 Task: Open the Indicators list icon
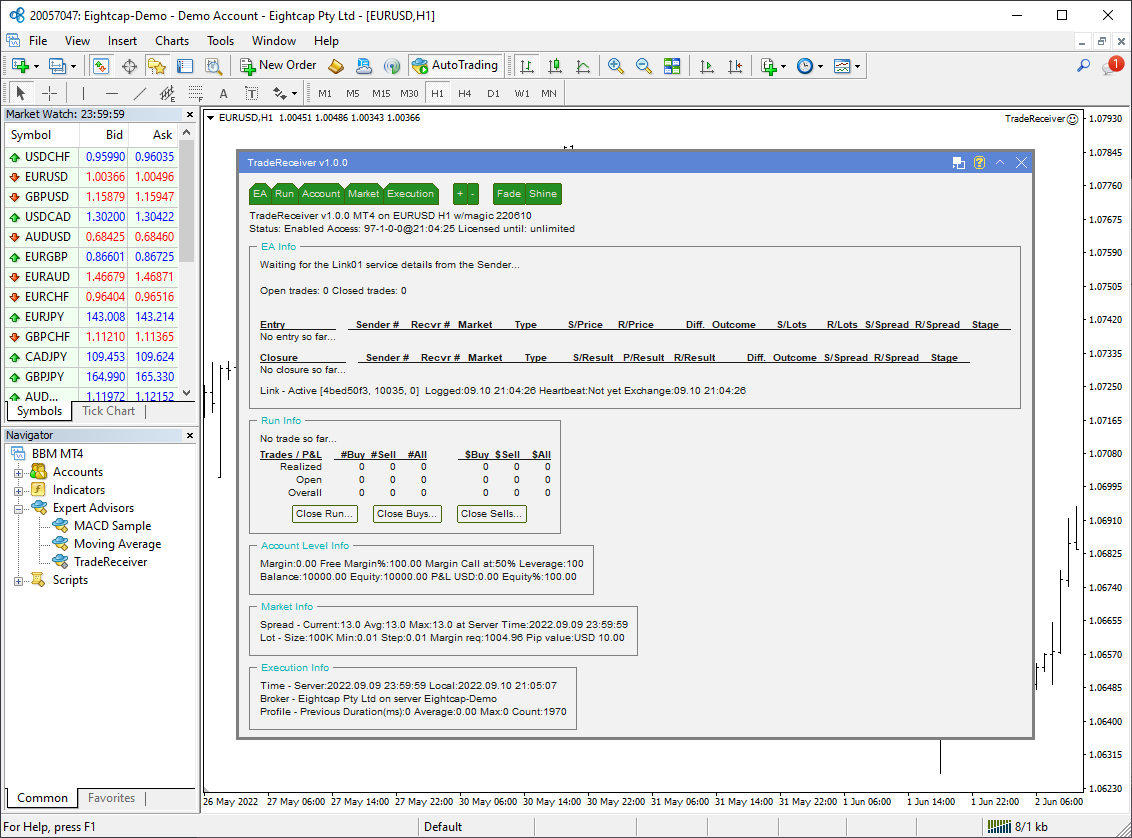tap(769, 66)
